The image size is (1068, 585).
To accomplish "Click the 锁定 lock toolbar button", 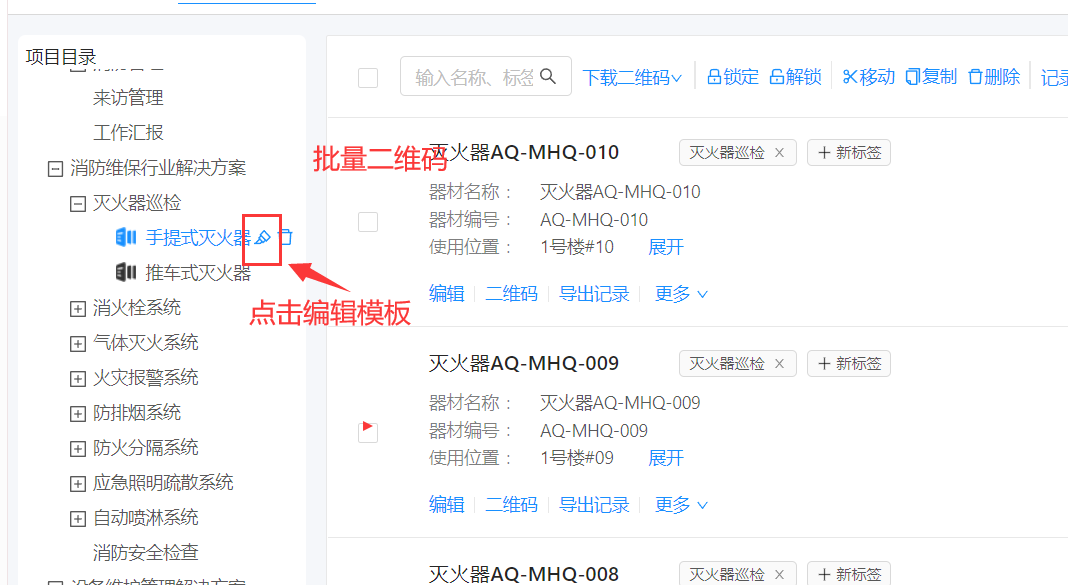I will coord(733,77).
